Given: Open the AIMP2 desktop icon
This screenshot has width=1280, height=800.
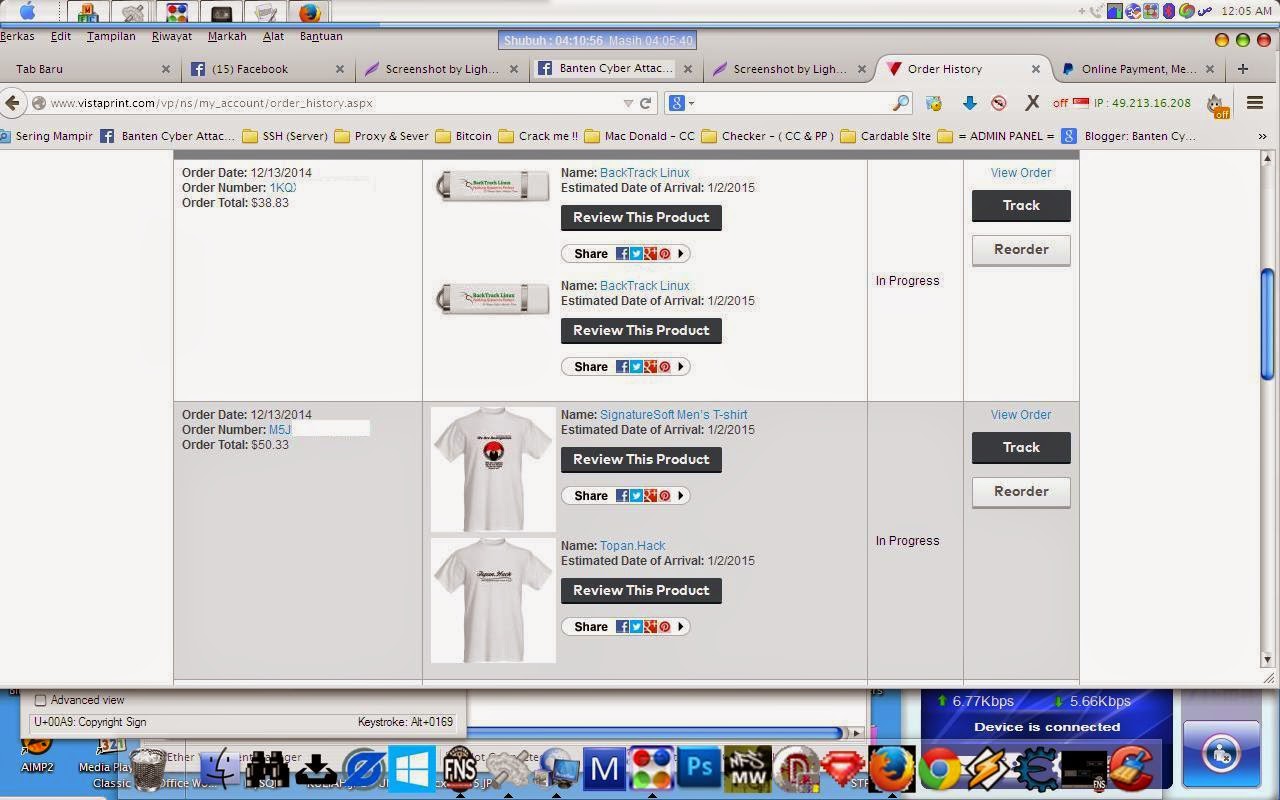Looking at the screenshot, I should [37, 750].
